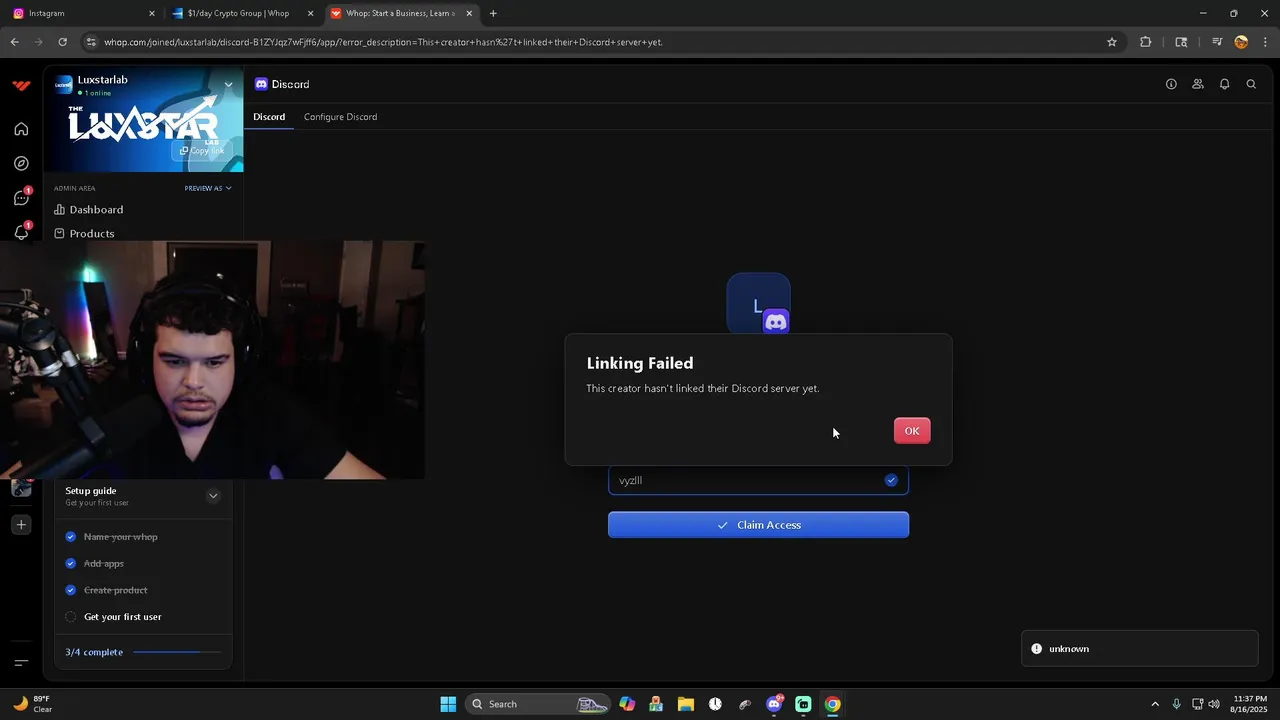Click the 'unknown' toast notification

click(1139, 649)
